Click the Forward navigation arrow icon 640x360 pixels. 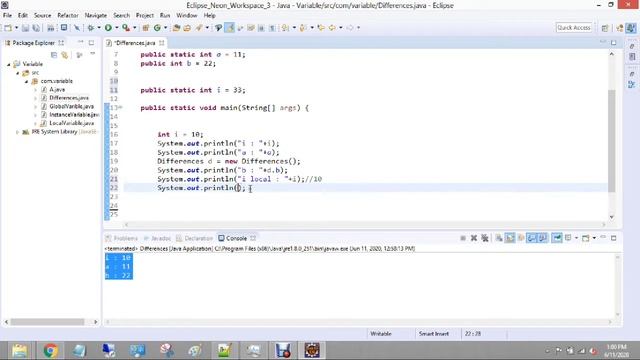coord(350,28)
